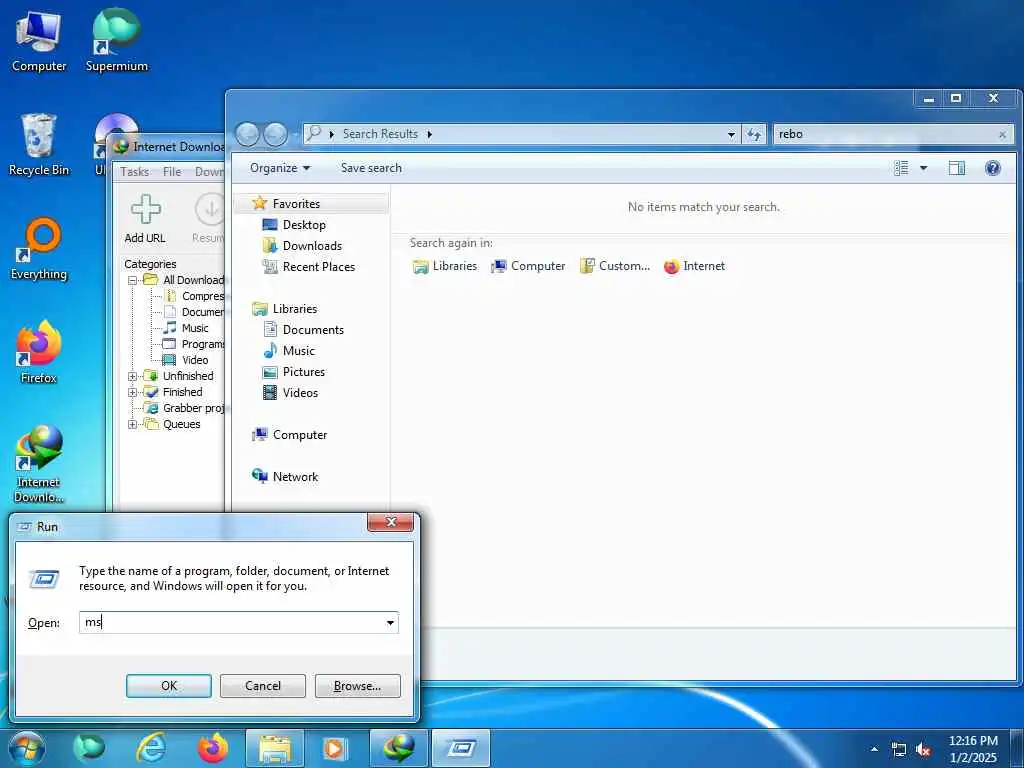Viewport: 1024px width, 768px height.
Task: Open Explorer help question mark icon
Action: (x=993, y=168)
